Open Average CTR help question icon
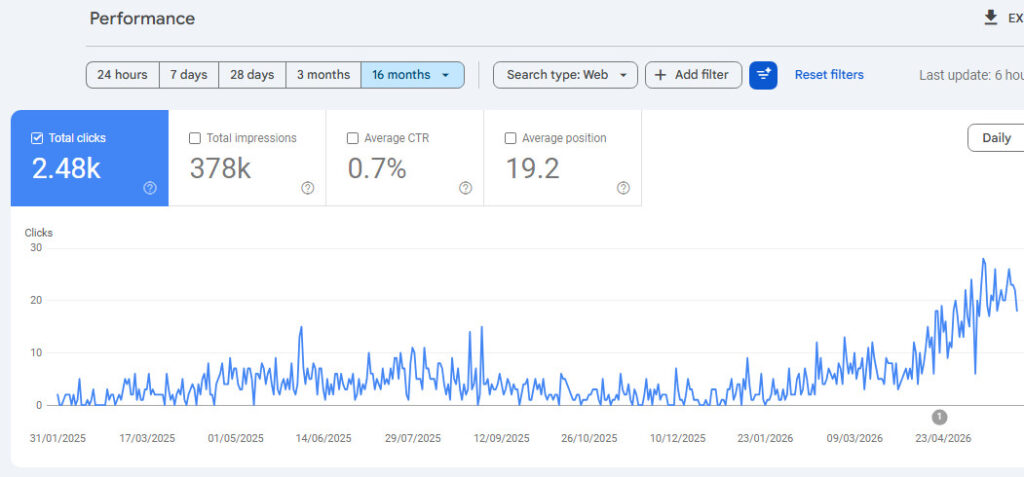 (466, 188)
